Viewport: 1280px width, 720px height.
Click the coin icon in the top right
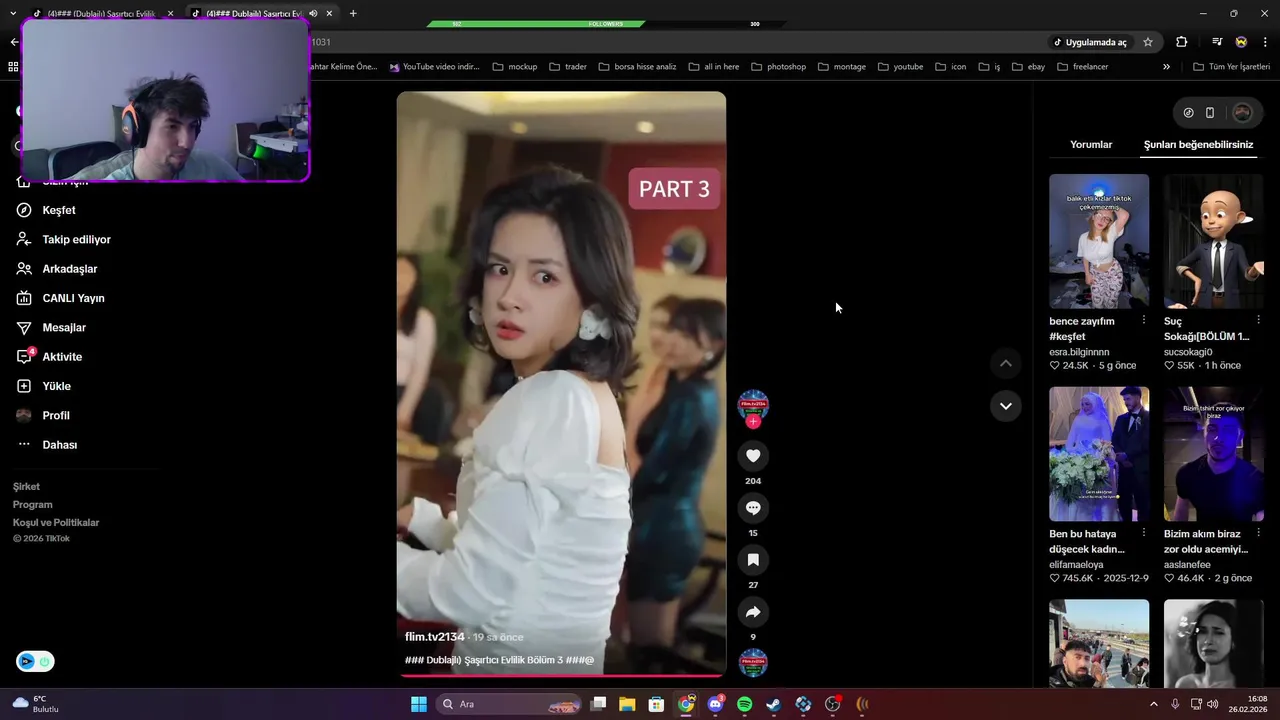[1188, 113]
